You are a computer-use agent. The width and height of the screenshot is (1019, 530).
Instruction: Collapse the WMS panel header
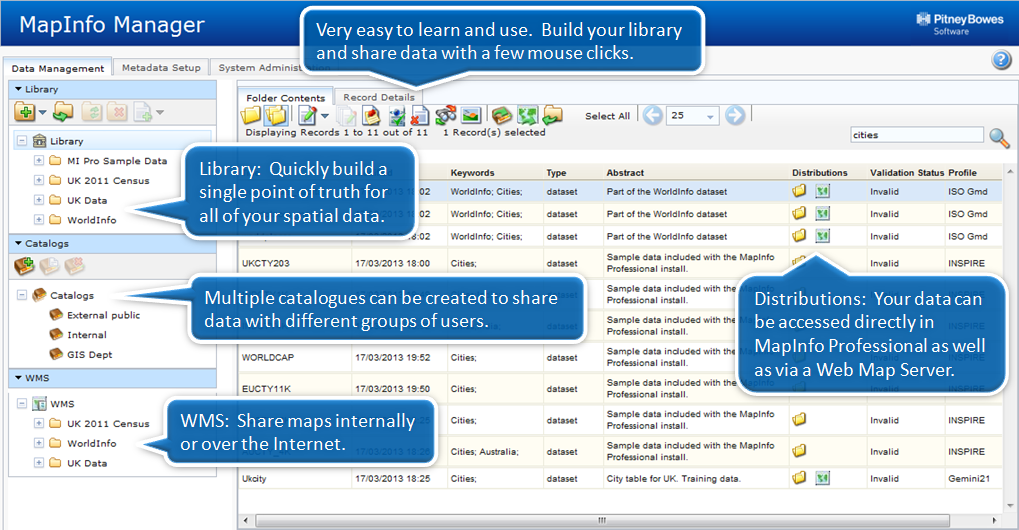pos(112,377)
